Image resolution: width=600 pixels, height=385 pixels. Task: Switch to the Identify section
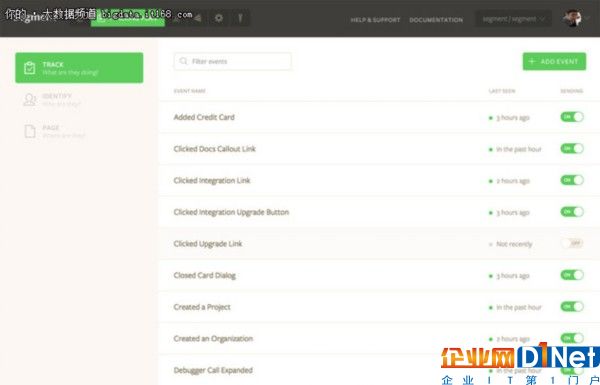[79, 100]
